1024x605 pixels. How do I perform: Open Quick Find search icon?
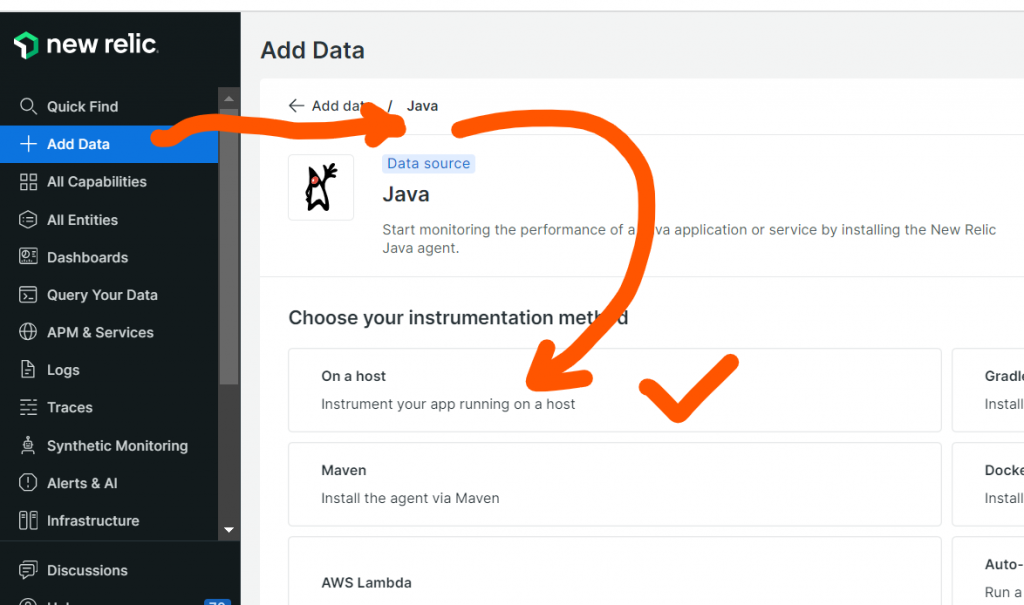click(28, 106)
